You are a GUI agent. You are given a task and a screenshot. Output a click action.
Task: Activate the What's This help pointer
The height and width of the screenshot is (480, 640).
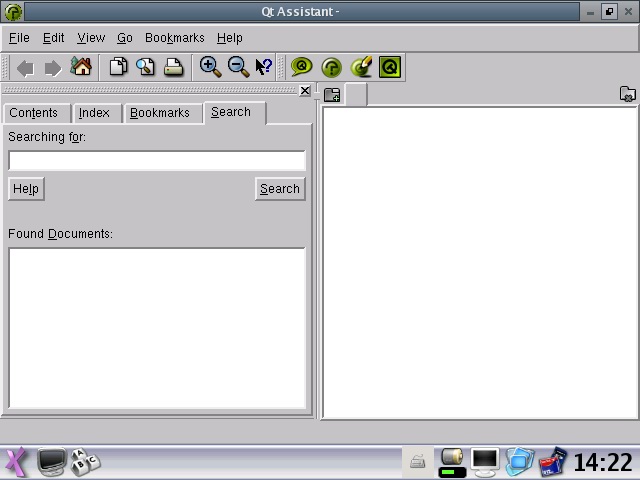(264, 67)
